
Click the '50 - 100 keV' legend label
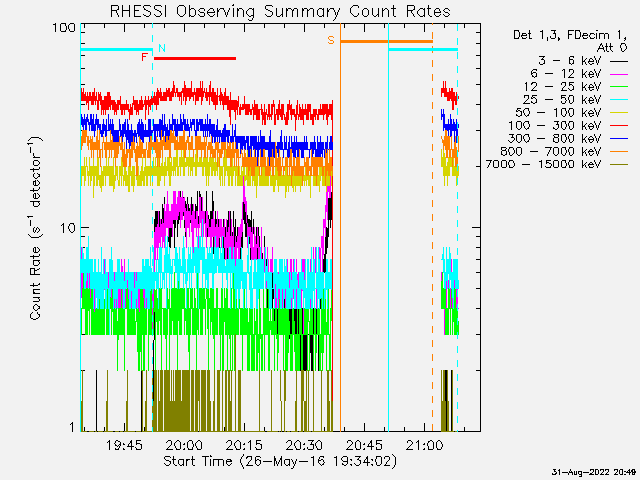pyautogui.click(x=558, y=113)
